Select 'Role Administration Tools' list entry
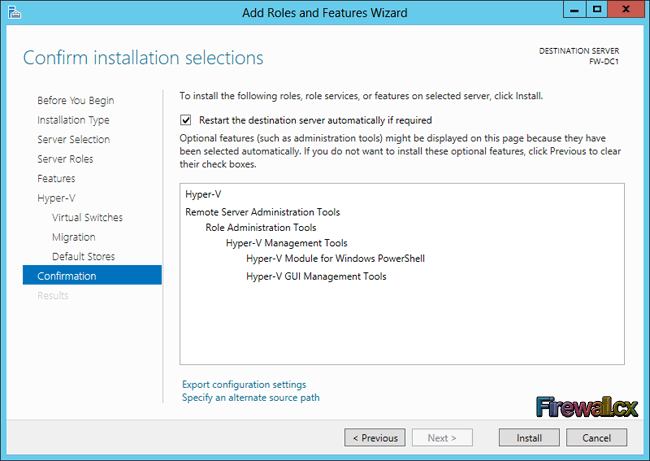This screenshot has width=650, height=461. pyautogui.click(x=261, y=227)
